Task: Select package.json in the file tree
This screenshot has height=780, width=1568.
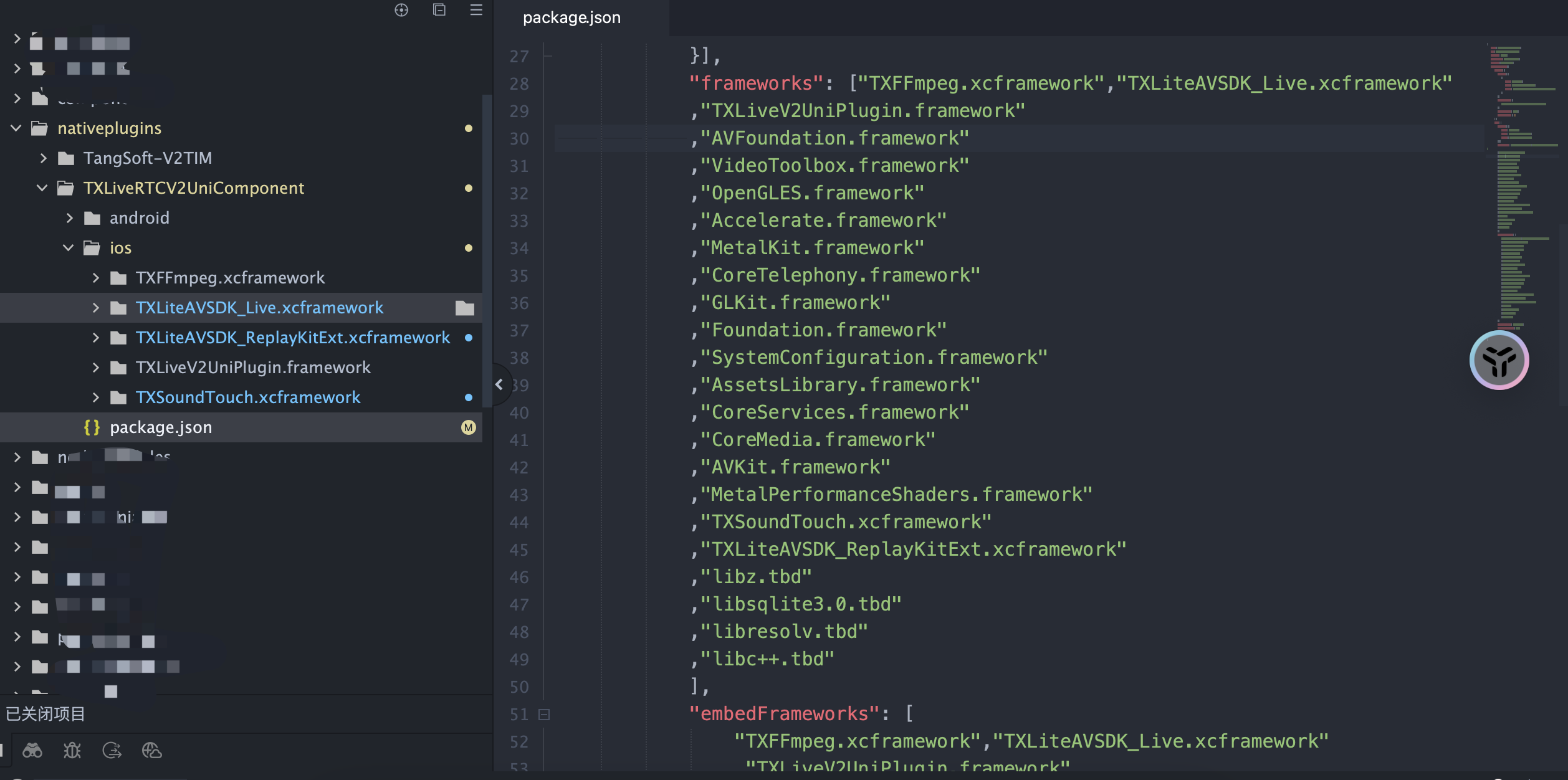Action: tap(161, 427)
